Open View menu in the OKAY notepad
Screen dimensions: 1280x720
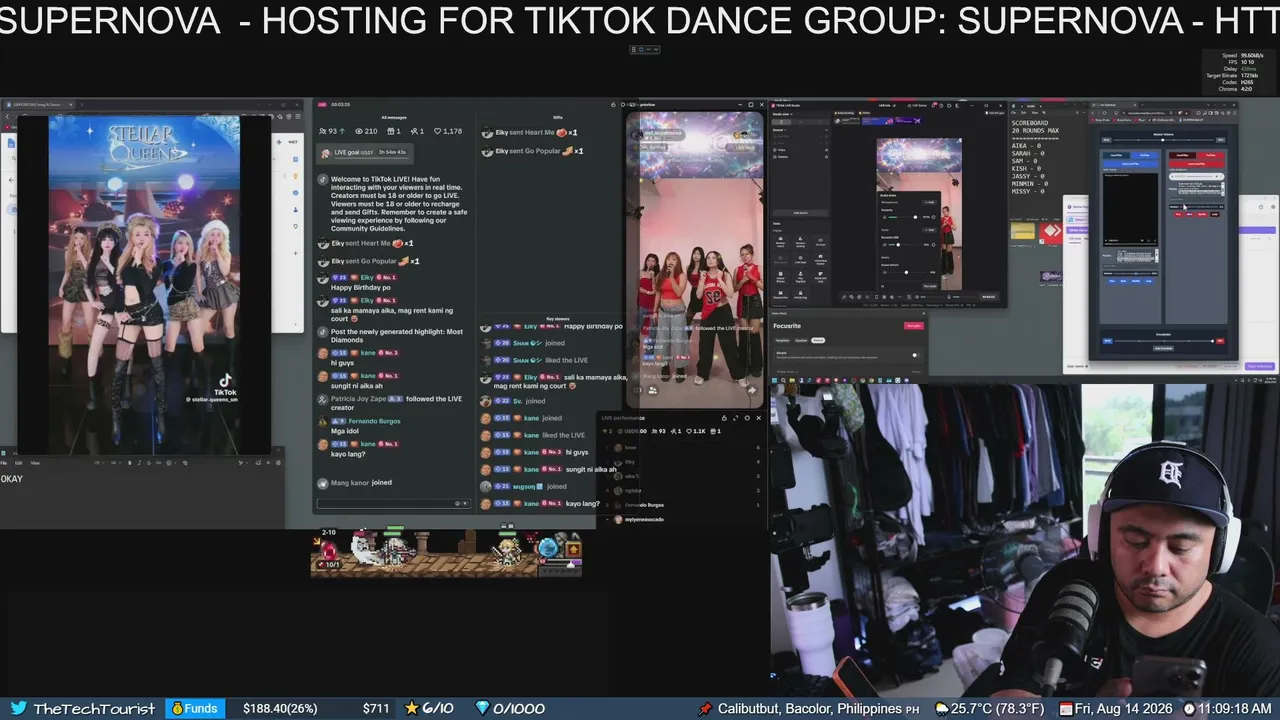35,463
